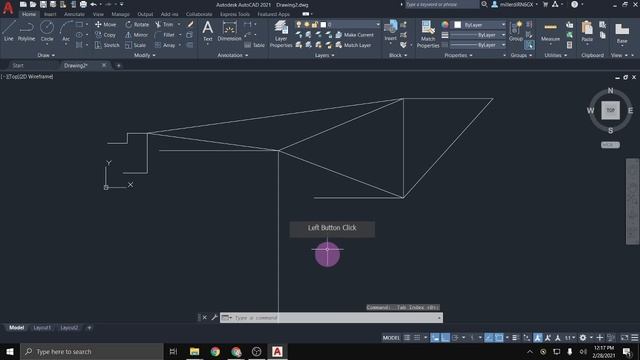Activate the Scale command
Image resolution: width=640 pixels, height=360 pixels.
tap(136, 45)
